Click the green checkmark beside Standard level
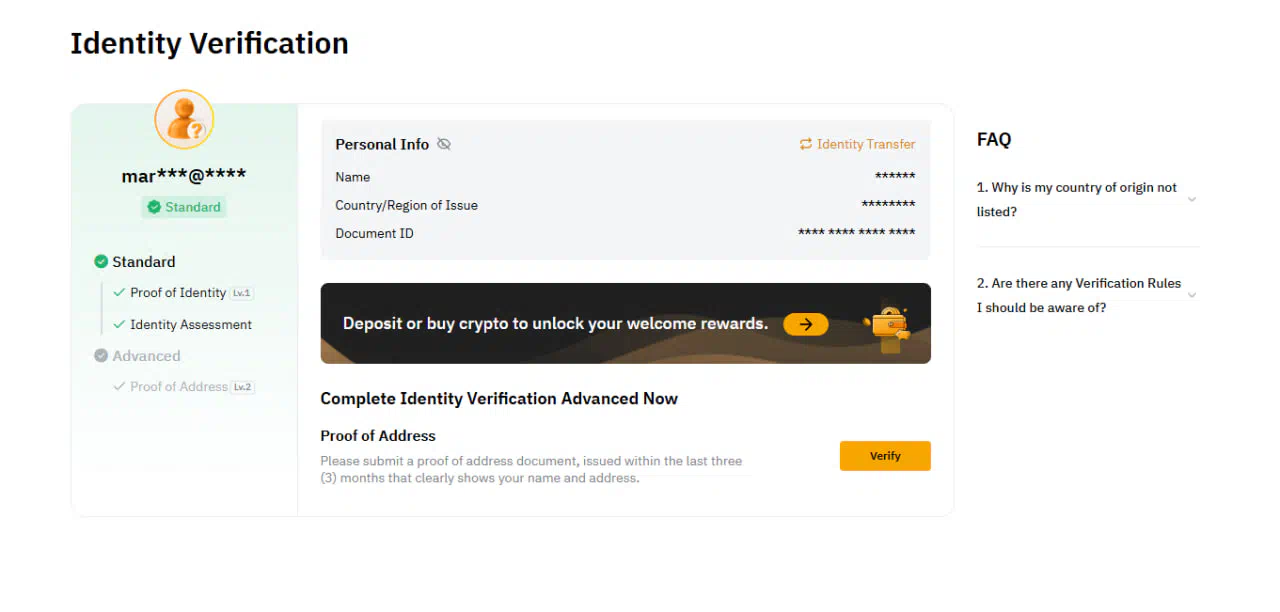Image resolution: width=1280 pixels, height=612 pixels. [x=101, y=261]
